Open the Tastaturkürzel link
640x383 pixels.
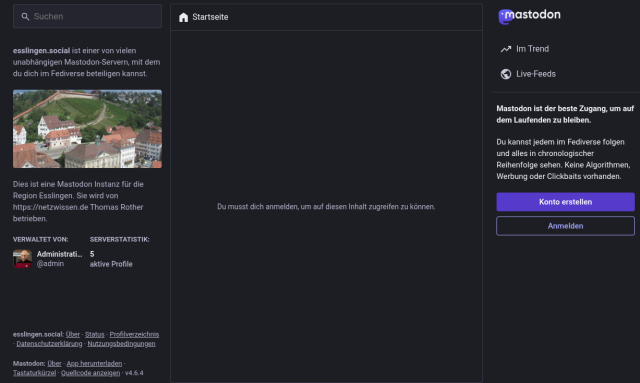coord(34,373)
